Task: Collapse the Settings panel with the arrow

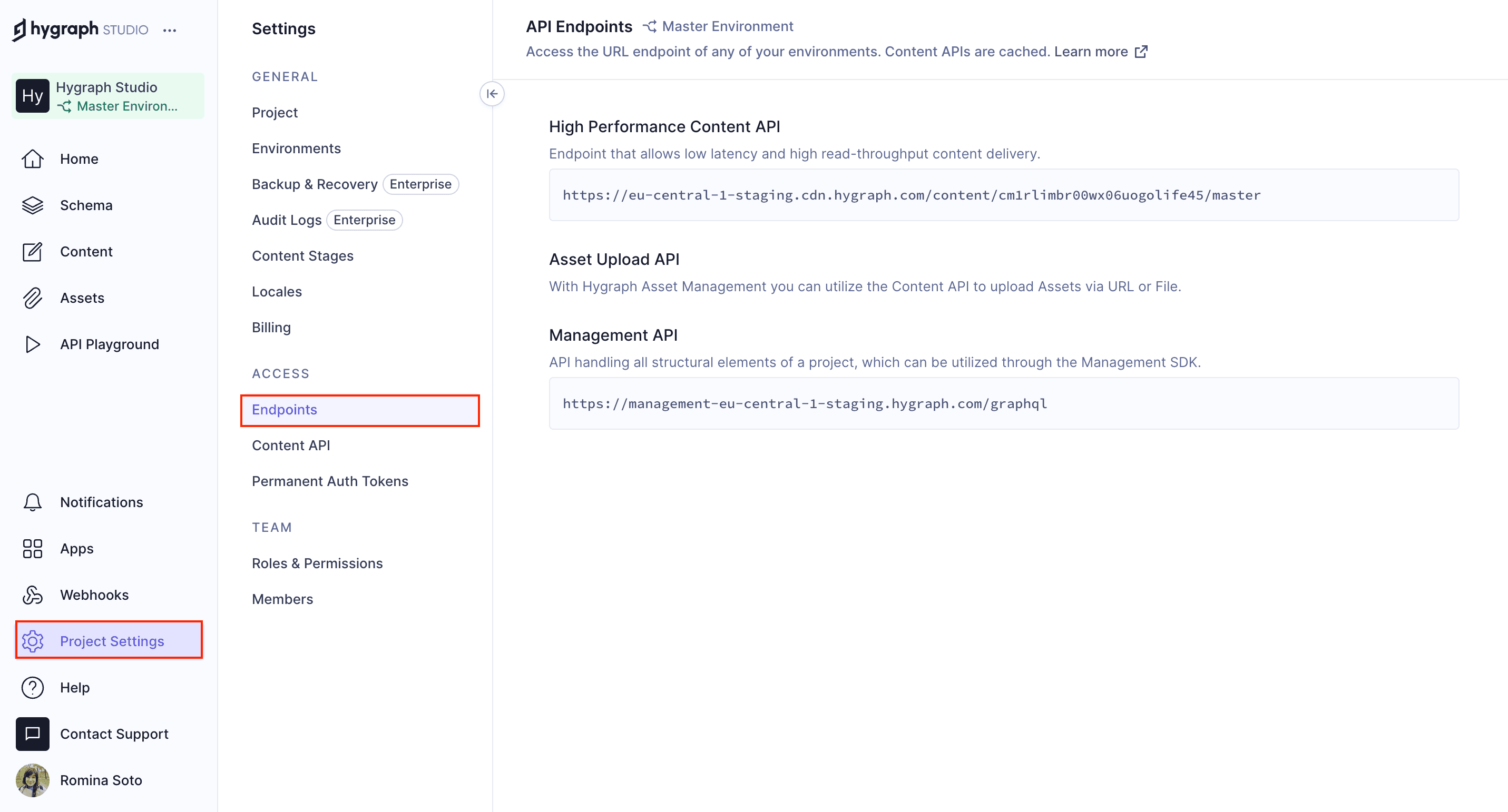Action: (x=492, y=94)
